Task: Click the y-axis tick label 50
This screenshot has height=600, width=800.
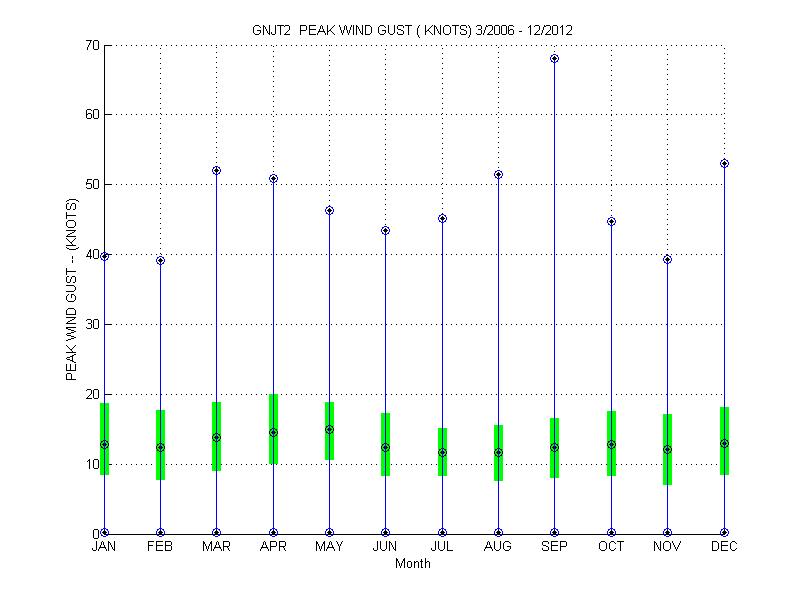Action: pyautogui.click(x=92, y=184)
